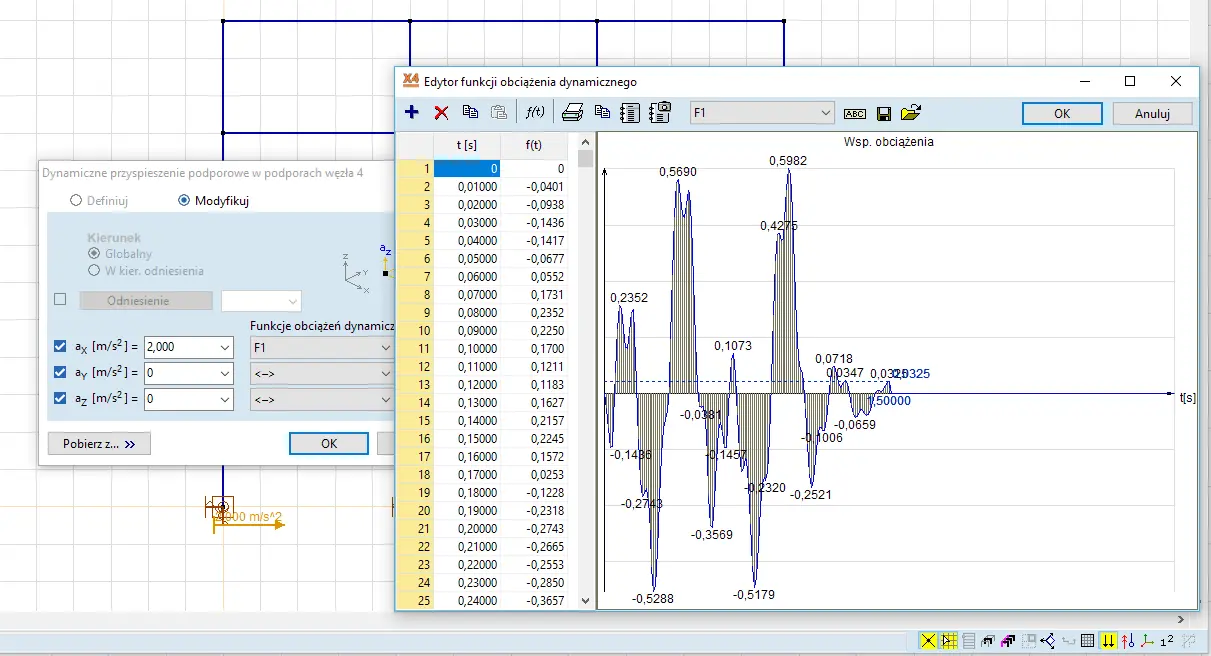Open the f(t) function definition tool

(x=535, y=113)
